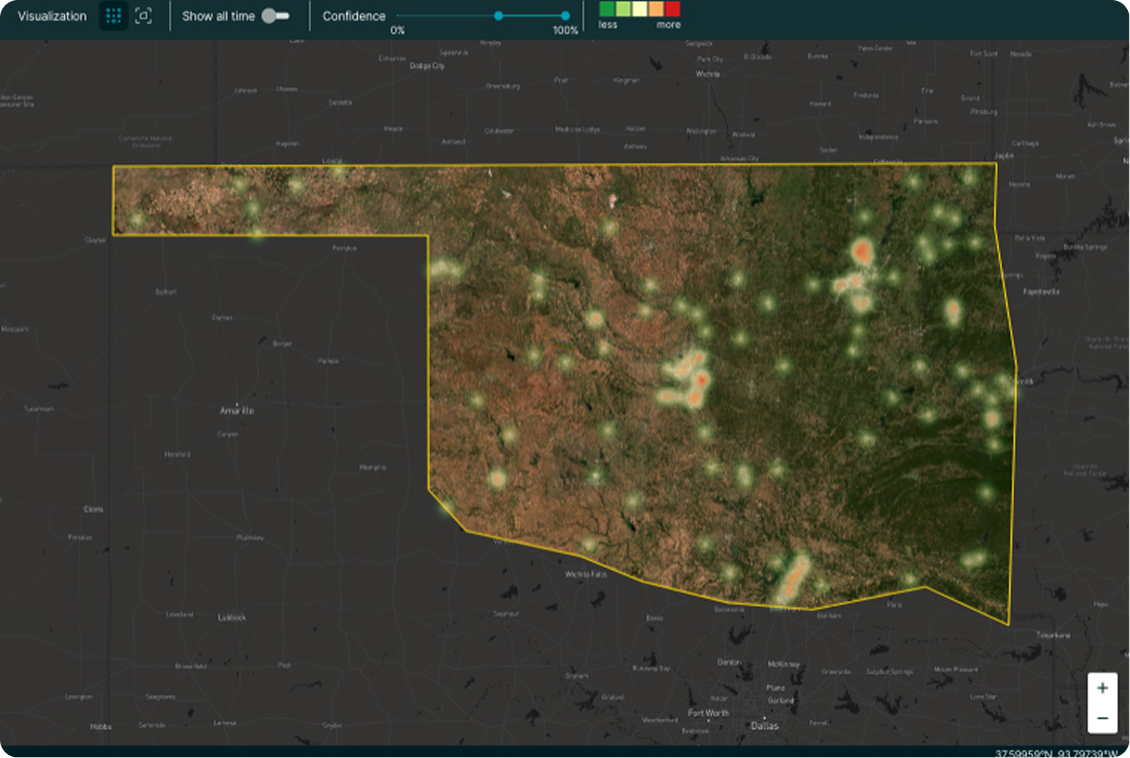1130x758 pixels.
Task: Click the orange legend swatch
Action: click(x=656, y=9)
